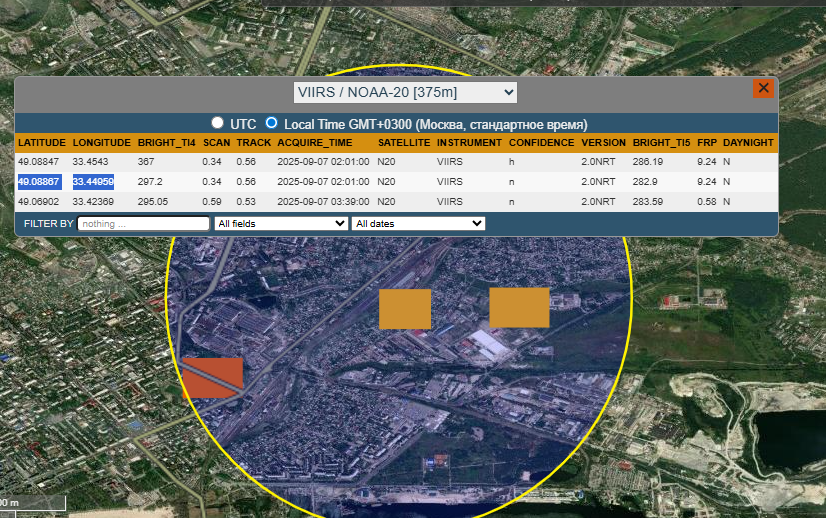Focus the FILTER BY text input
Viewport: 826px width, 518px height.
click(143, 223)
